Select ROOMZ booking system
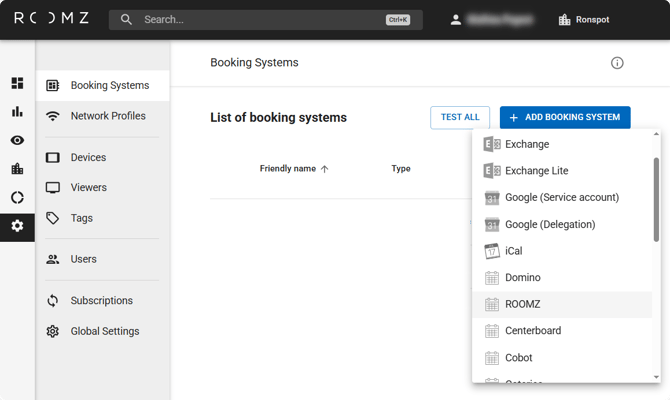Image resolution: width=670 pixels, height=400 pixels. [x=562, y=304]
